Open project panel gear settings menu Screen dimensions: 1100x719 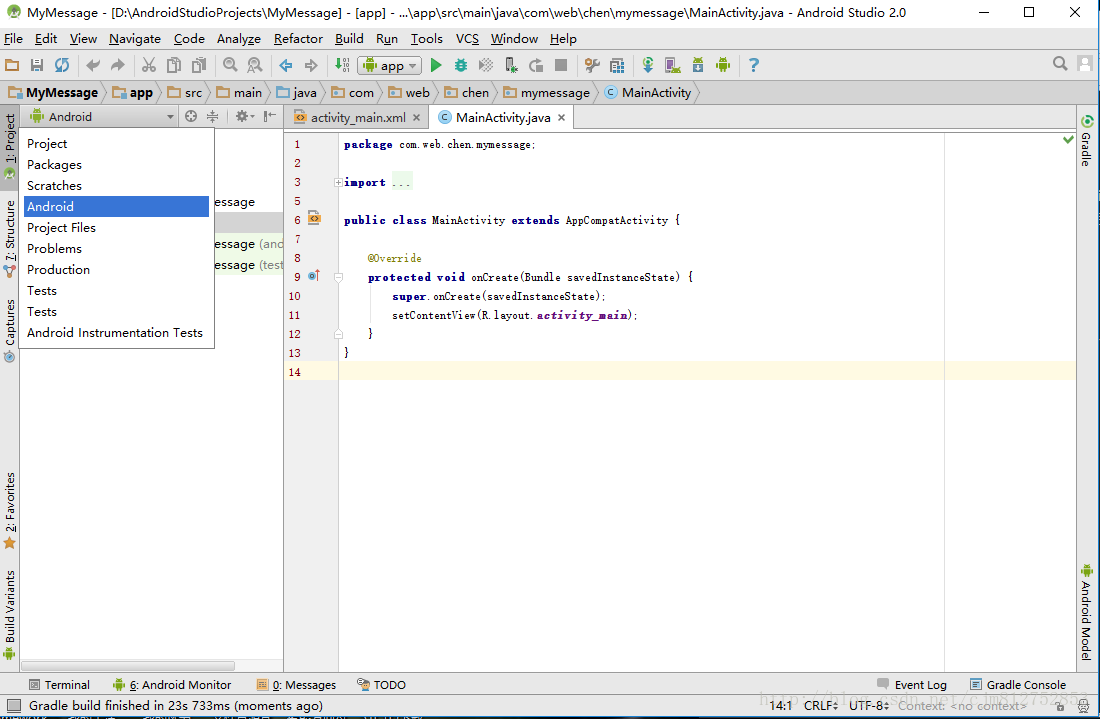click(244, 116)
